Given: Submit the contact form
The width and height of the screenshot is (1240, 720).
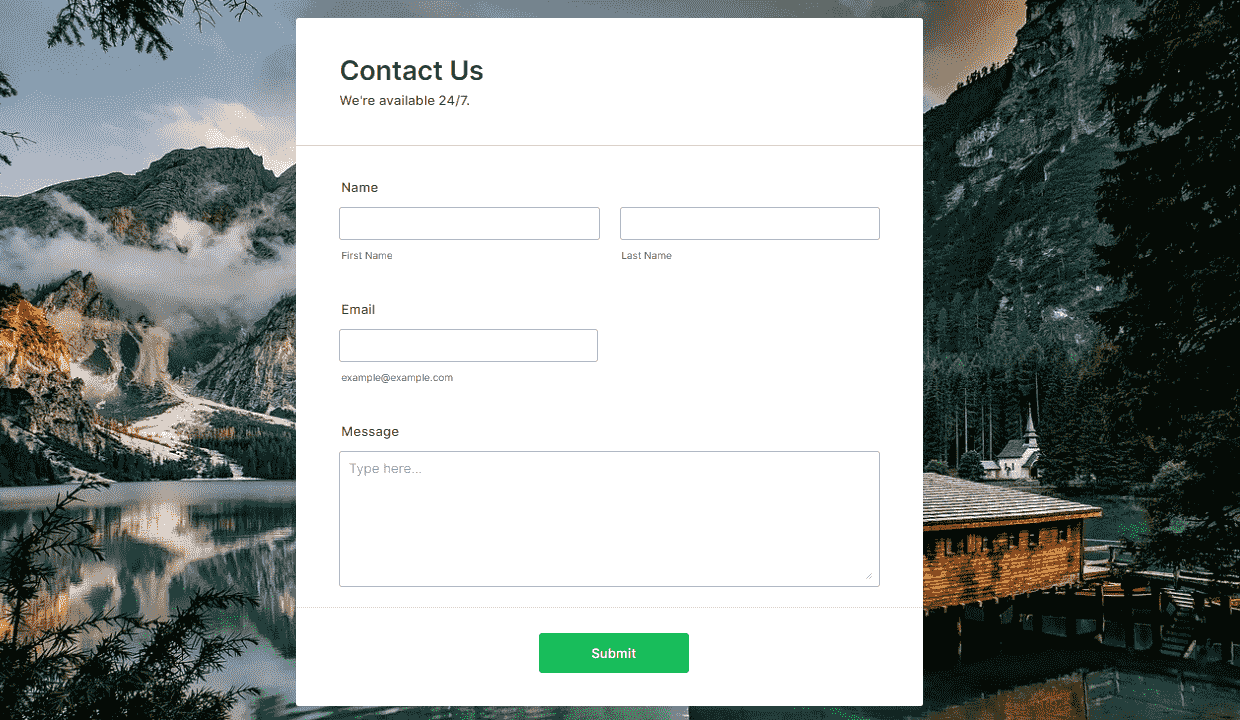Looking at the screenshot, I should click(614, 653).
